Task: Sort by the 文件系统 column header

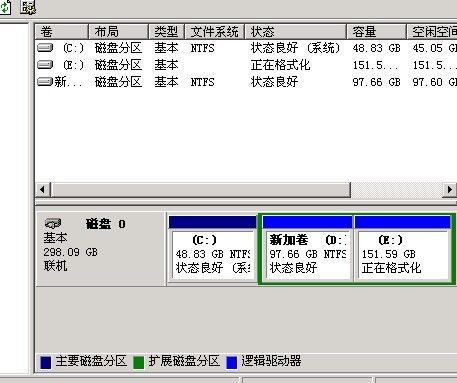Action: pyautogui.click(x=215, y=32)
